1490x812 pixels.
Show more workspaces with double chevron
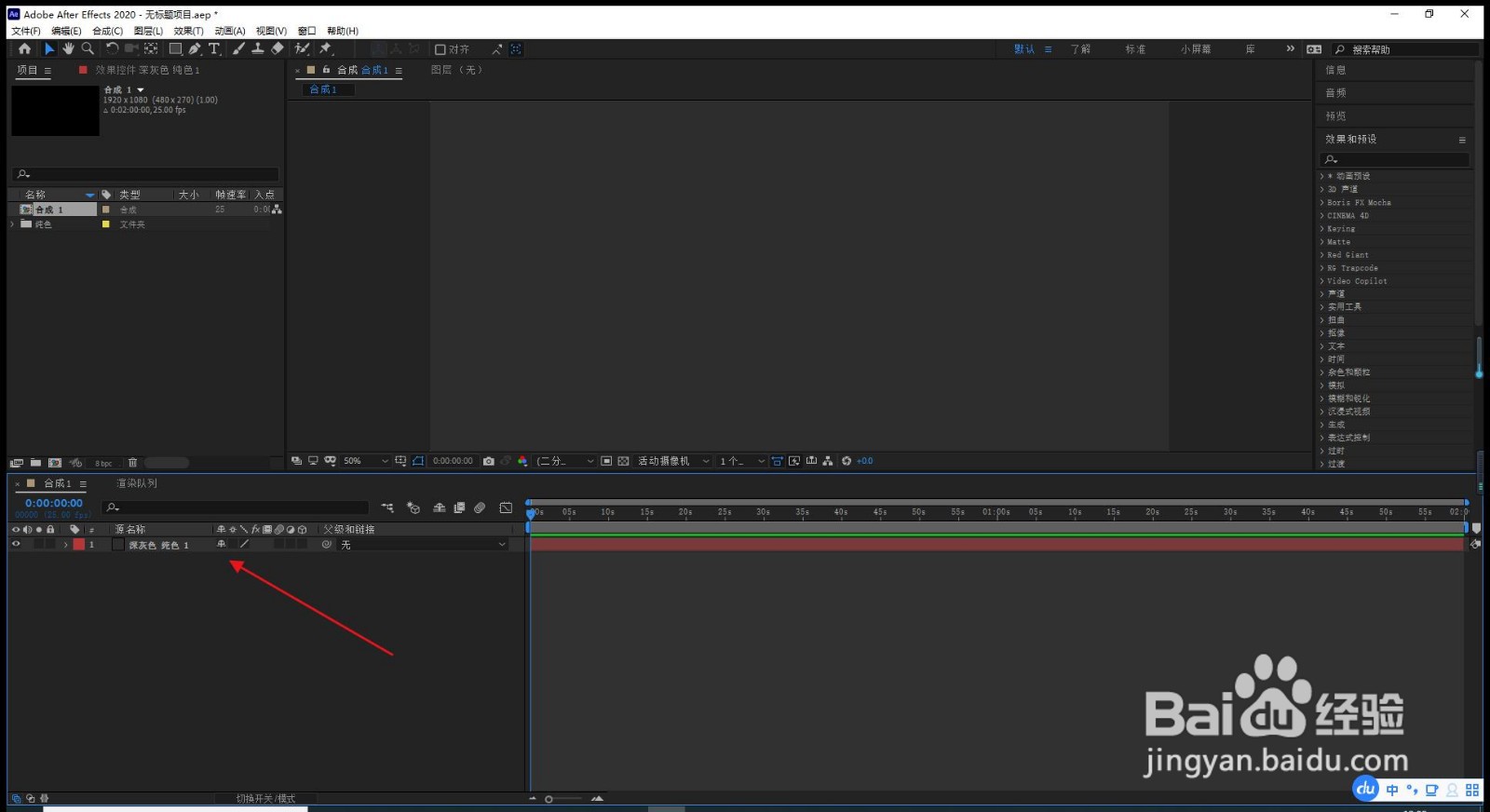[x=1290, y=49]
